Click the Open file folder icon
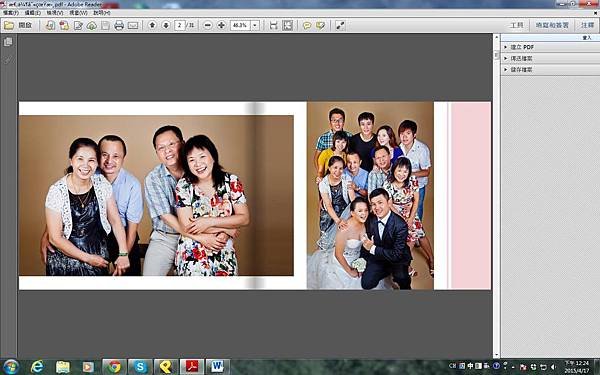This screenshot has width=600, height=375. (x=9, y=26)
